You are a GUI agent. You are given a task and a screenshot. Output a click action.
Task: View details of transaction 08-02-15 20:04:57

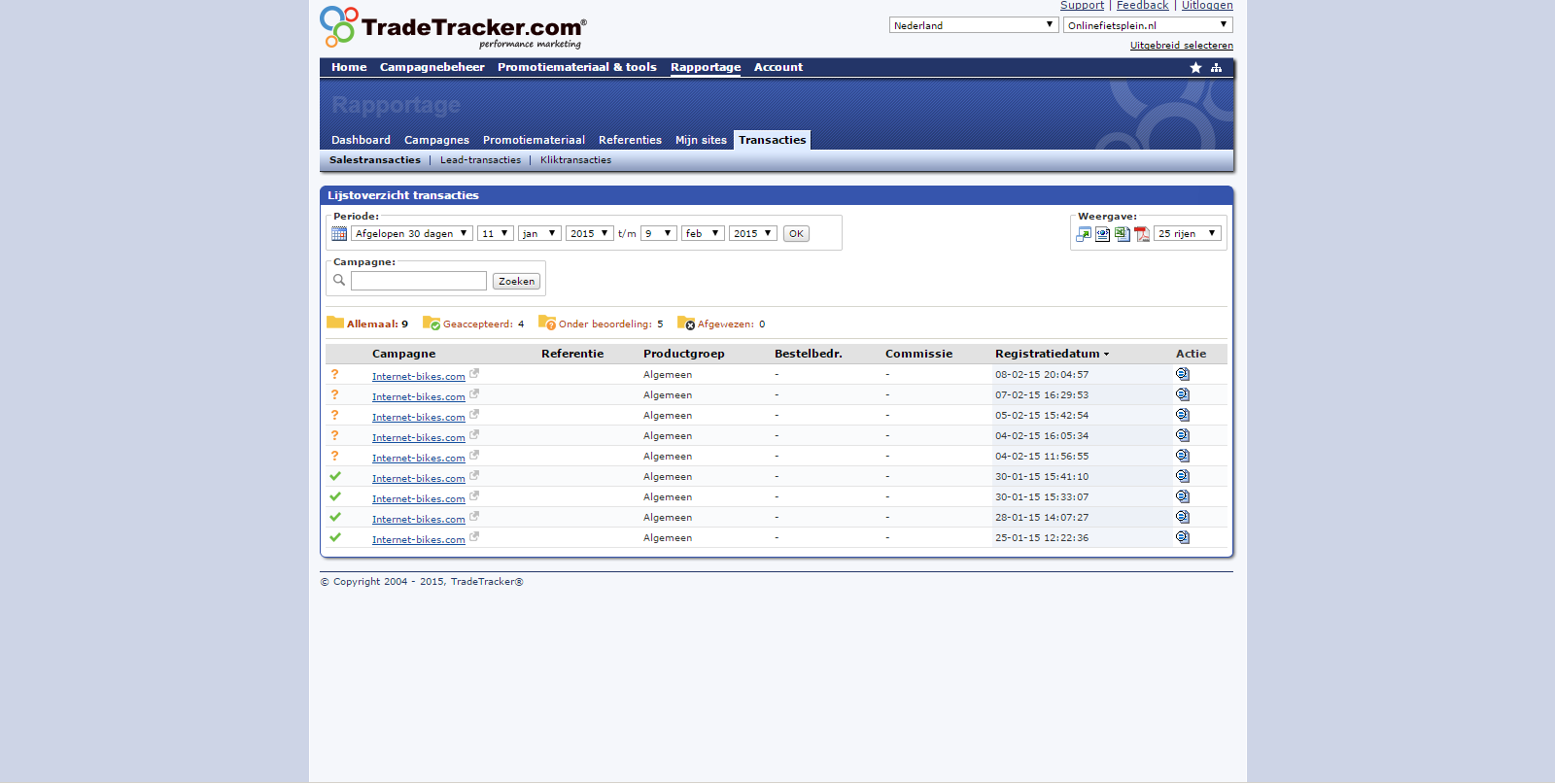[x=1183, y=374]
